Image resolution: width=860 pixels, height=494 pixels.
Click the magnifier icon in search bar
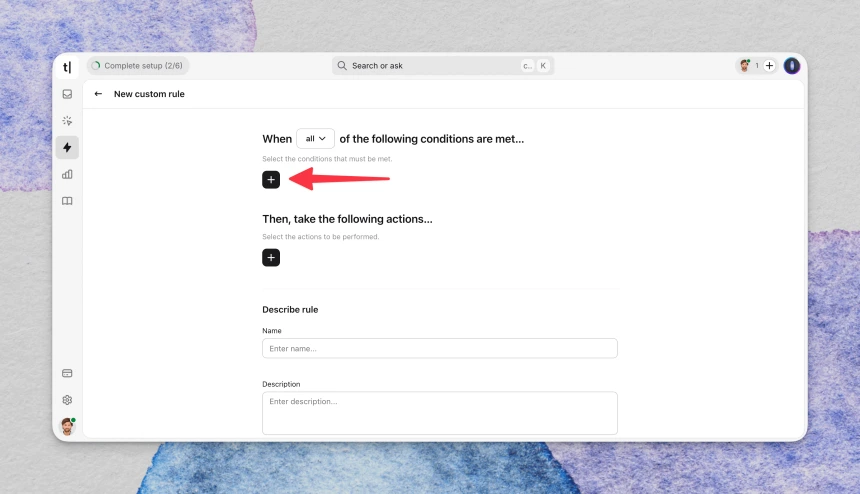click(342, 66)
